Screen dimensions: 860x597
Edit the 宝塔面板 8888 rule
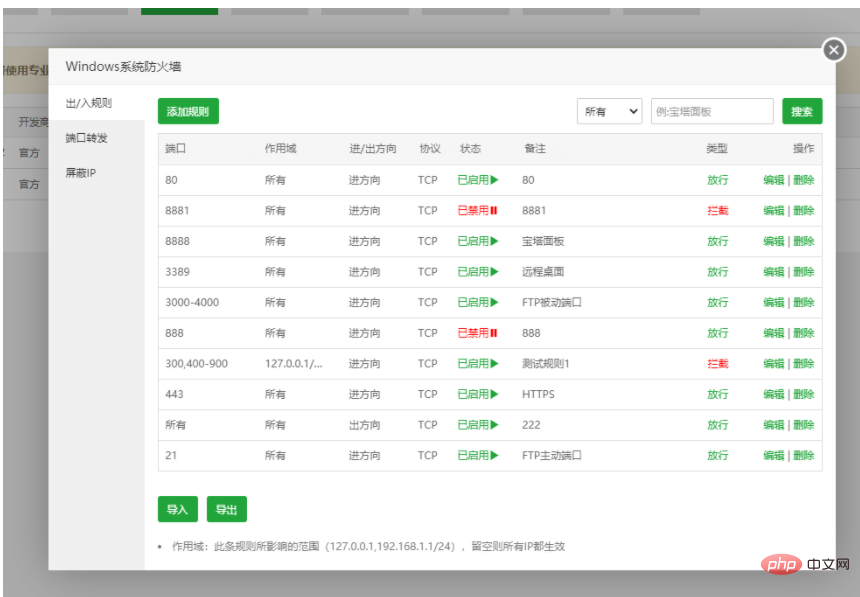pyautogui.click(x=774, y=241)
